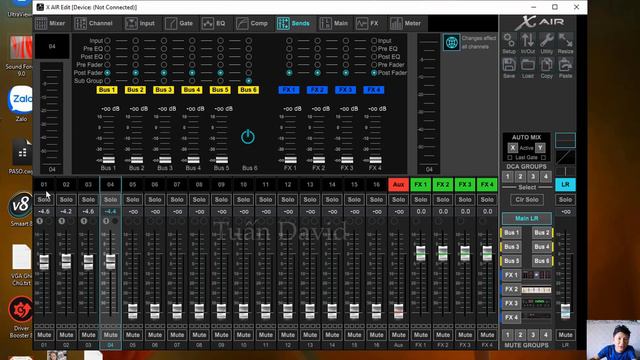Screen dimensions: 640x360
Task: Select Sub Group for Bus 1
Action: click(x=107, y=81)
